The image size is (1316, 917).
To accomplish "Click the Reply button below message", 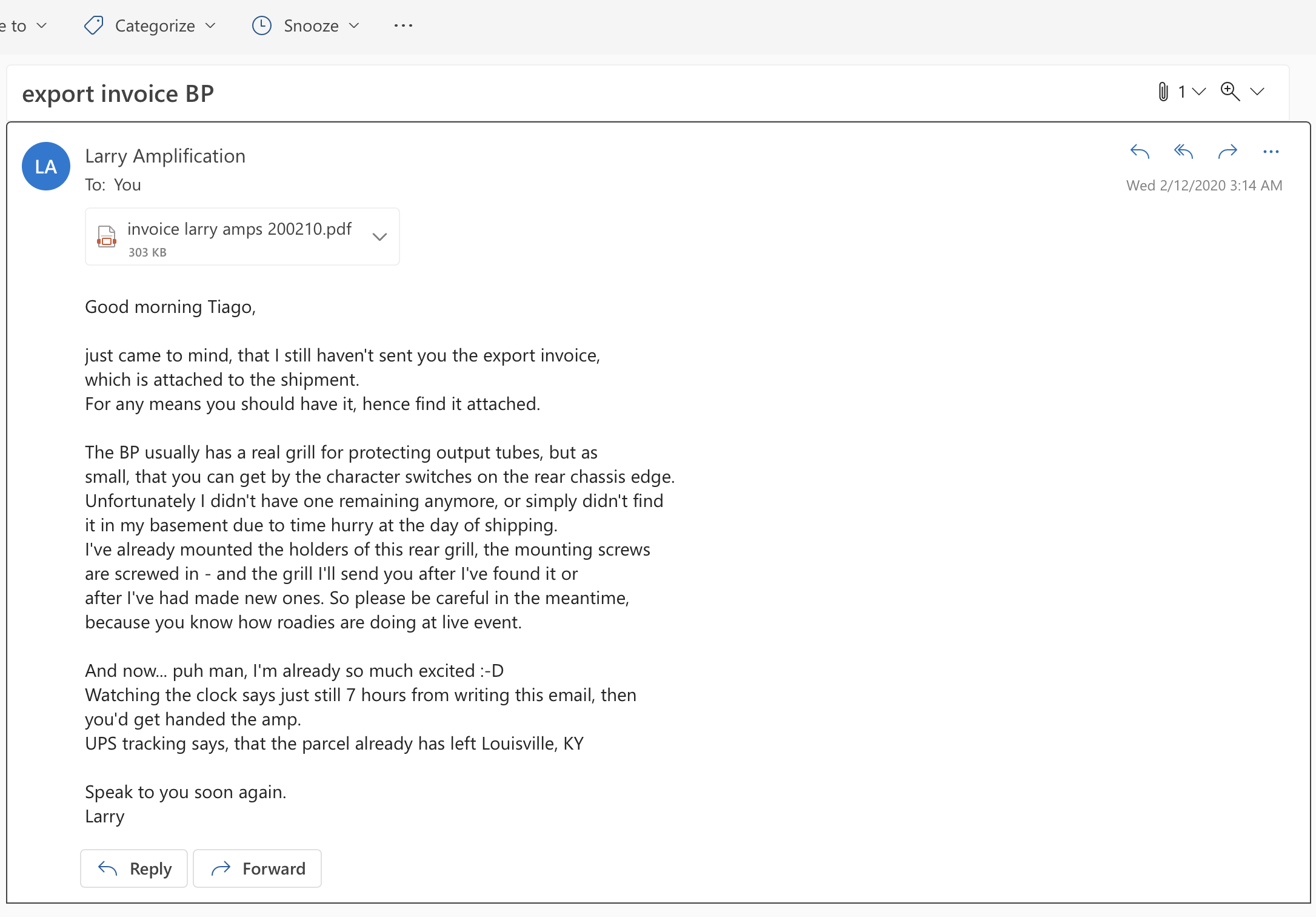I will [x=134, y=868].
